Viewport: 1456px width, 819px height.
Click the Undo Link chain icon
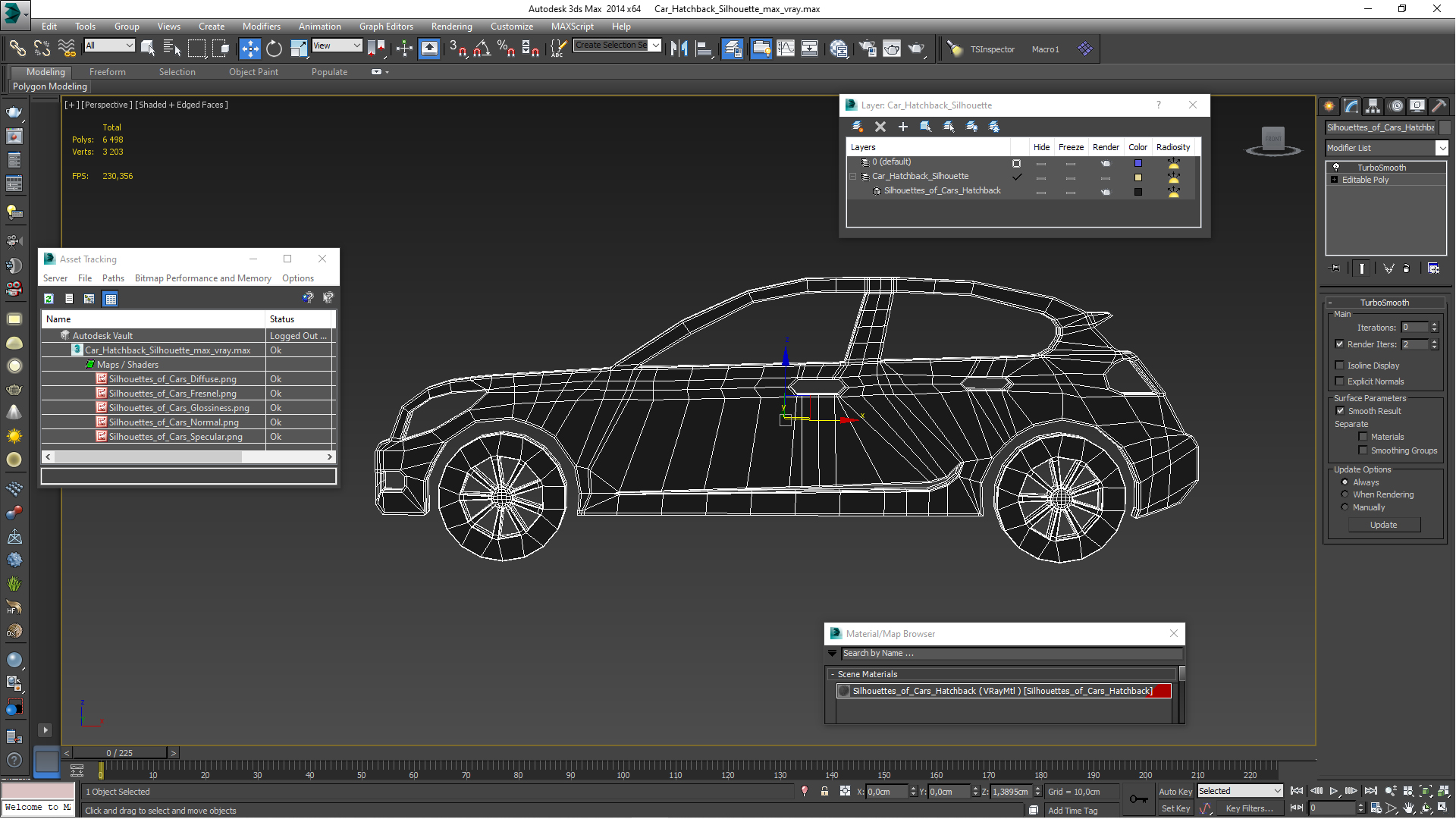(42, 49)
